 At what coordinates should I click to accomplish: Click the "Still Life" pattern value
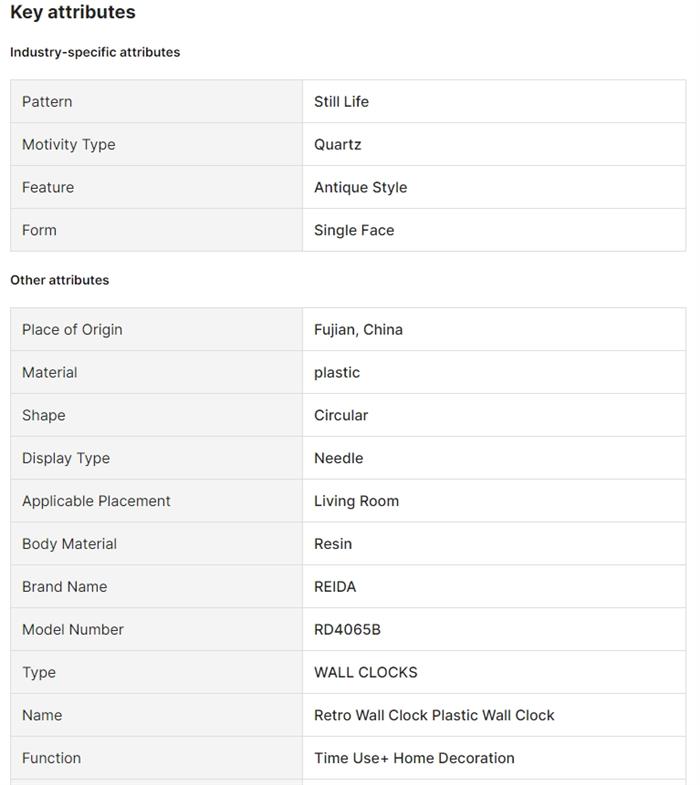pyautogui.click(x=342, y=102)
